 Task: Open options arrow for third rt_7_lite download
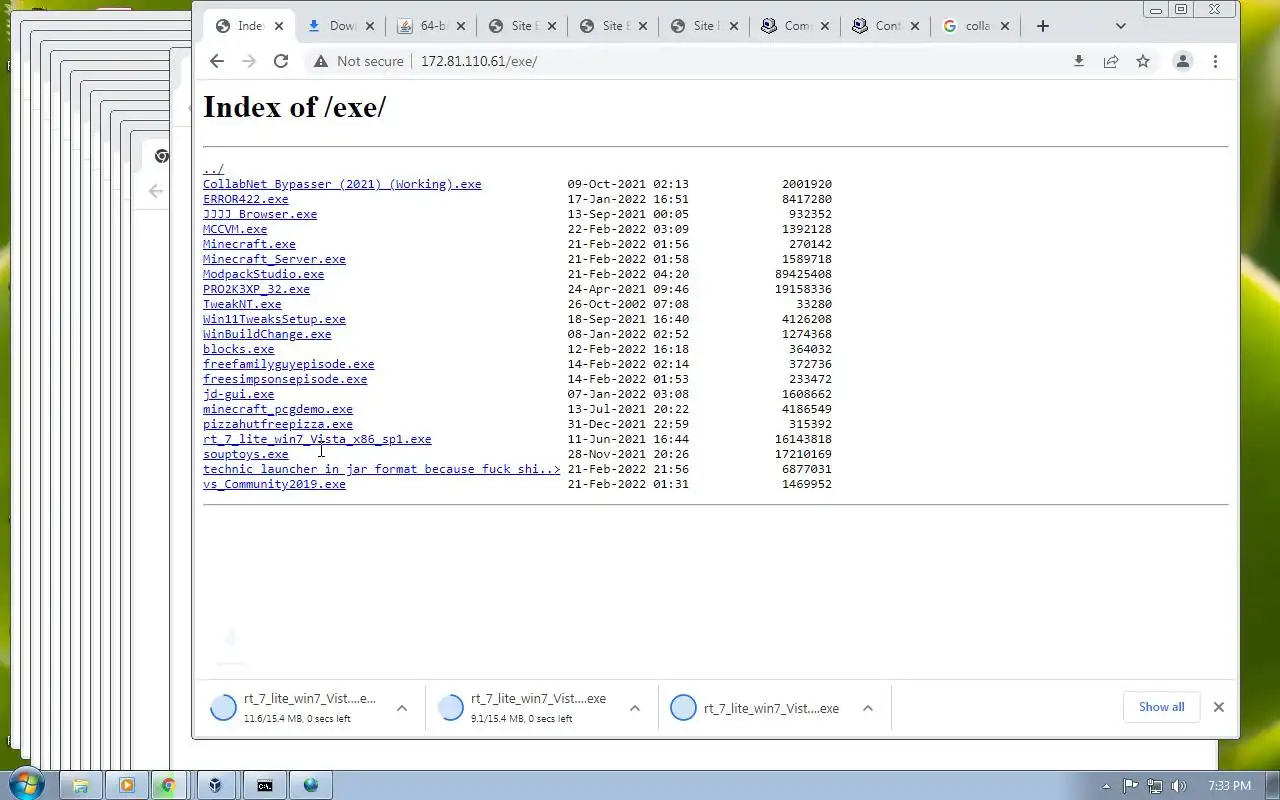click(x=867, y=708)
